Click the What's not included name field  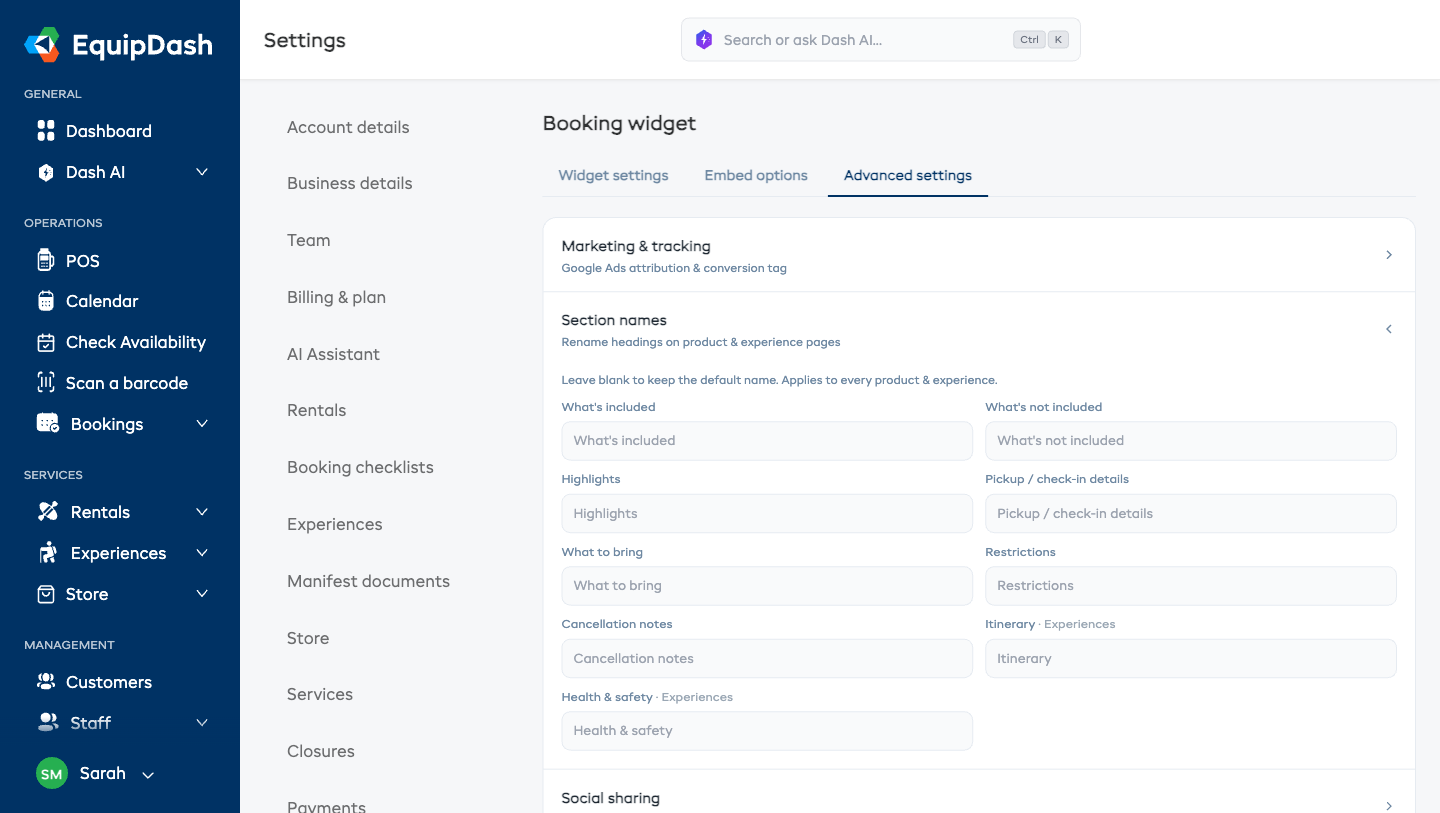click(x=1191, y=440)
